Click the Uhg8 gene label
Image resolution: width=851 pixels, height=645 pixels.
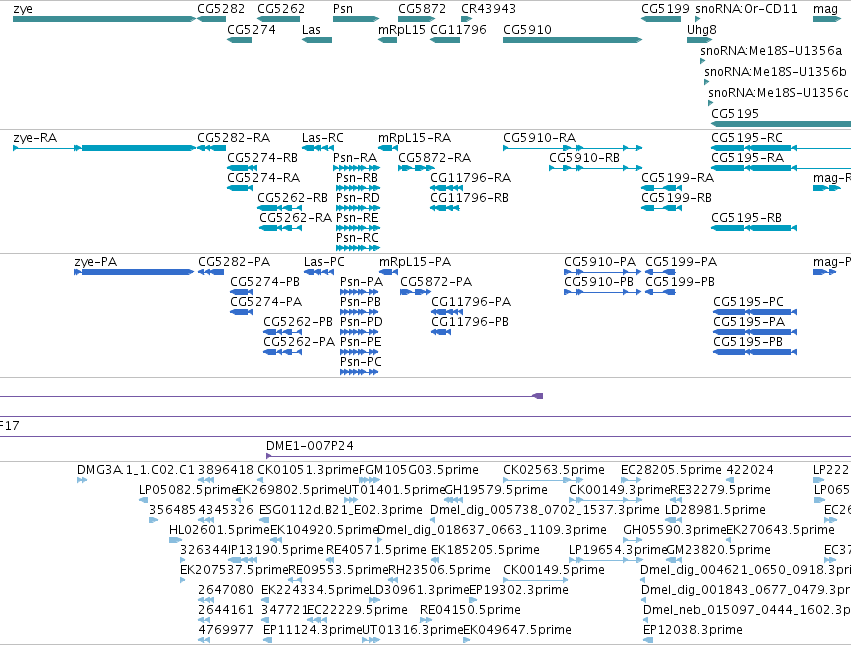point(702,29)
